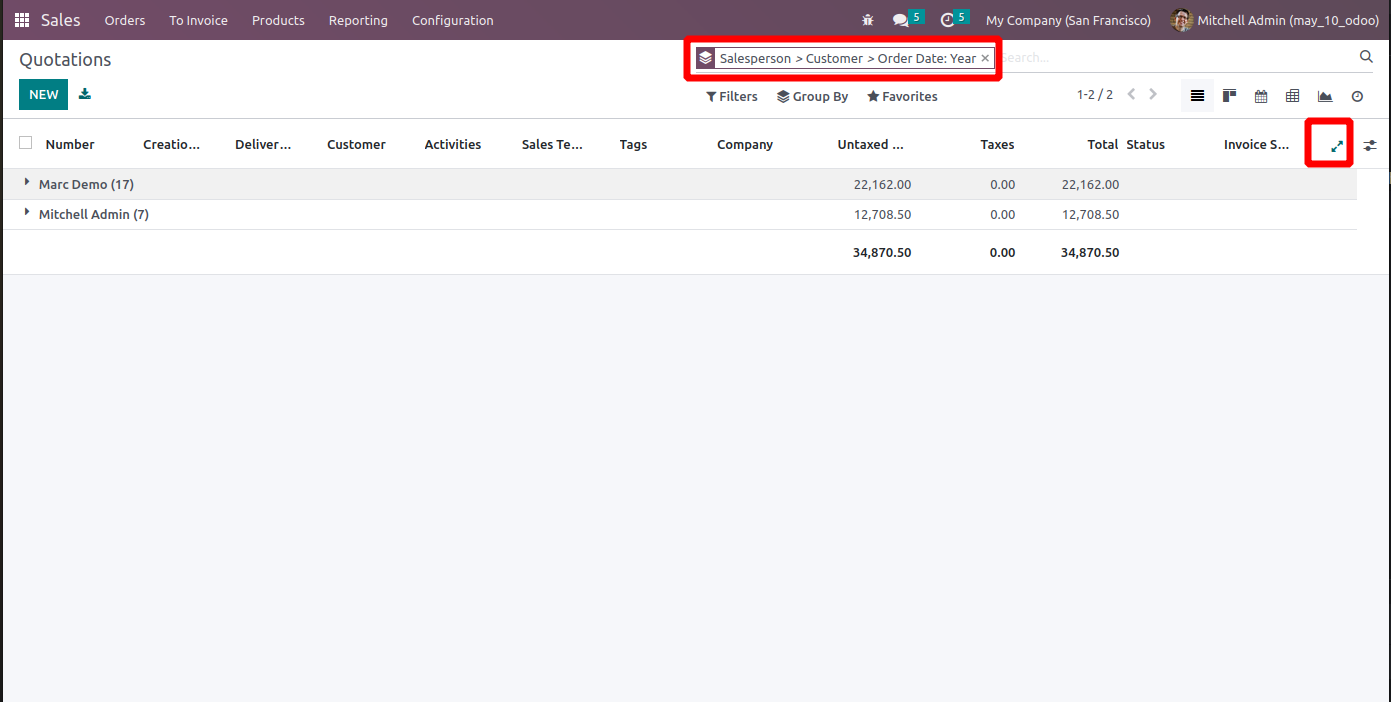The width and height of the screenshot is (1391, 702).
Task: Open the Reporting menu
Action: pos(358,20)
